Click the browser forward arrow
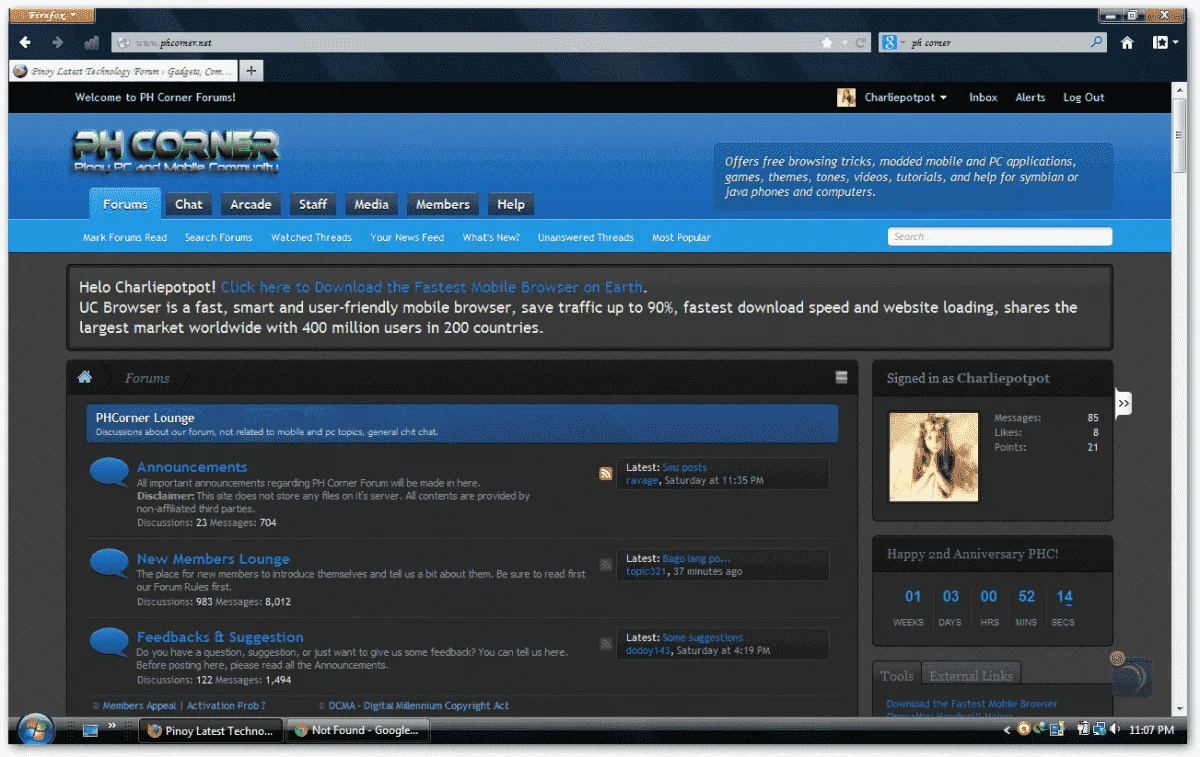 tap(58, 43)
